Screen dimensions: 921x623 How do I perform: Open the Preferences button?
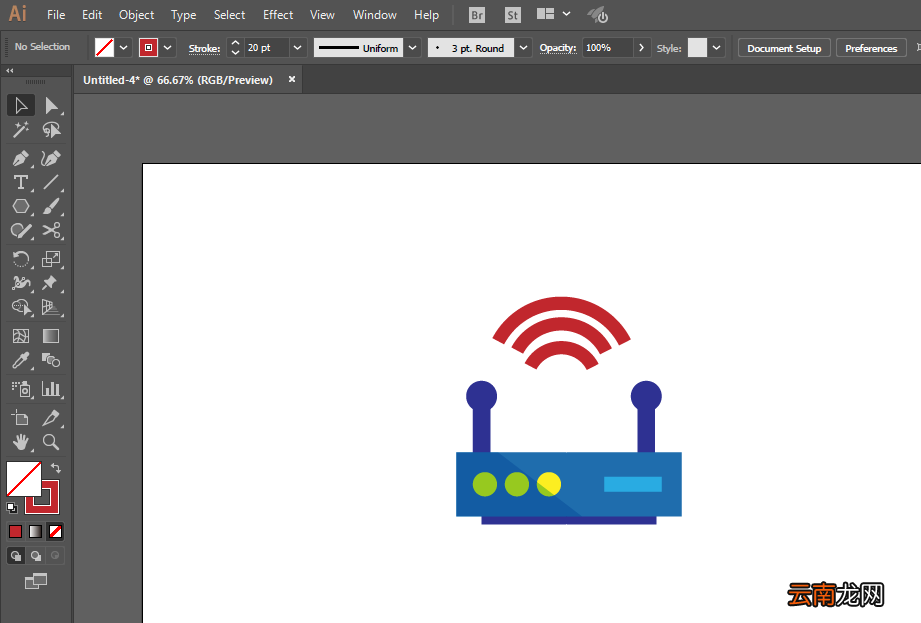pos(871,48)
